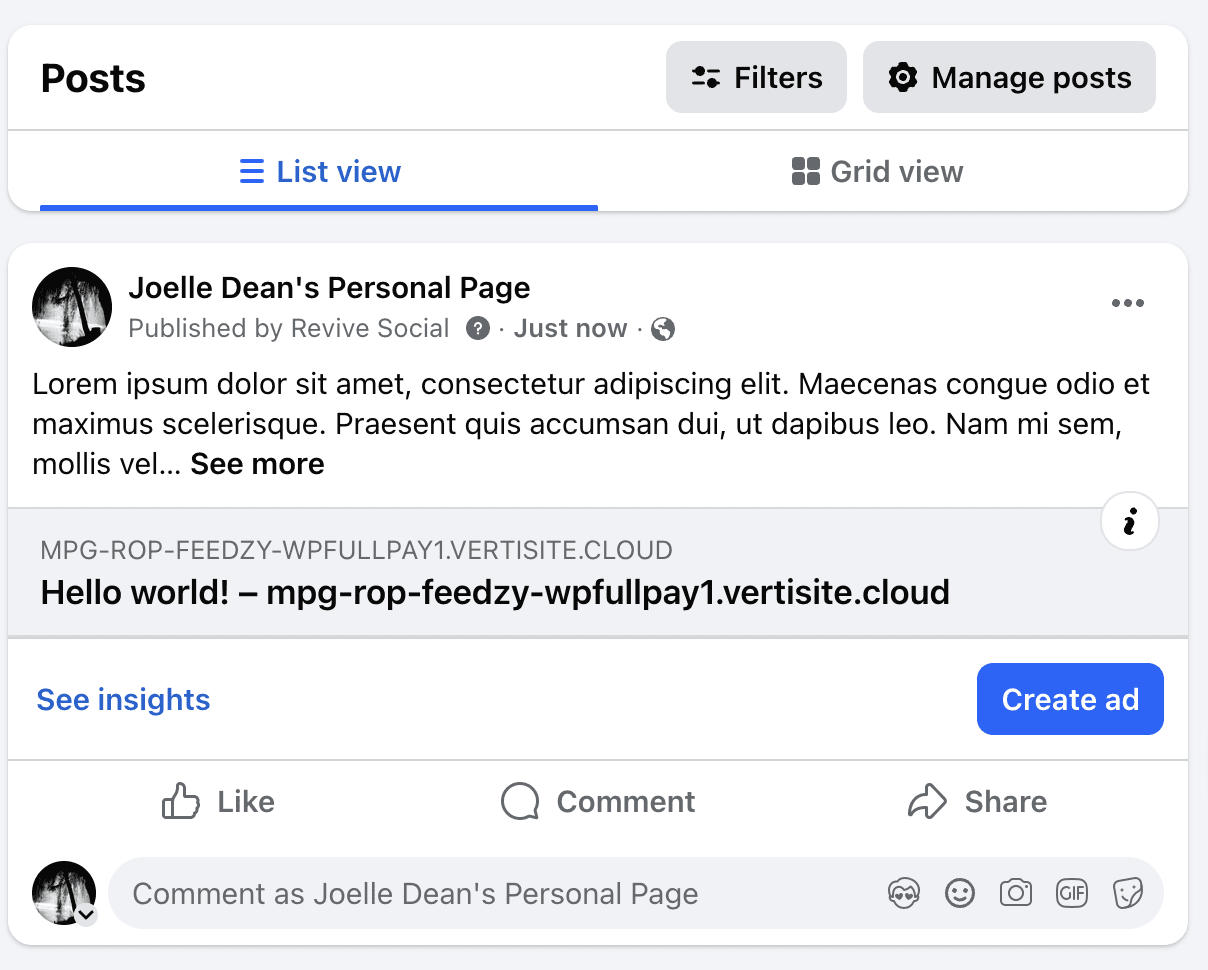This screenshot has width=1208, height=970.
Task: Share the post
Action: 977,802
